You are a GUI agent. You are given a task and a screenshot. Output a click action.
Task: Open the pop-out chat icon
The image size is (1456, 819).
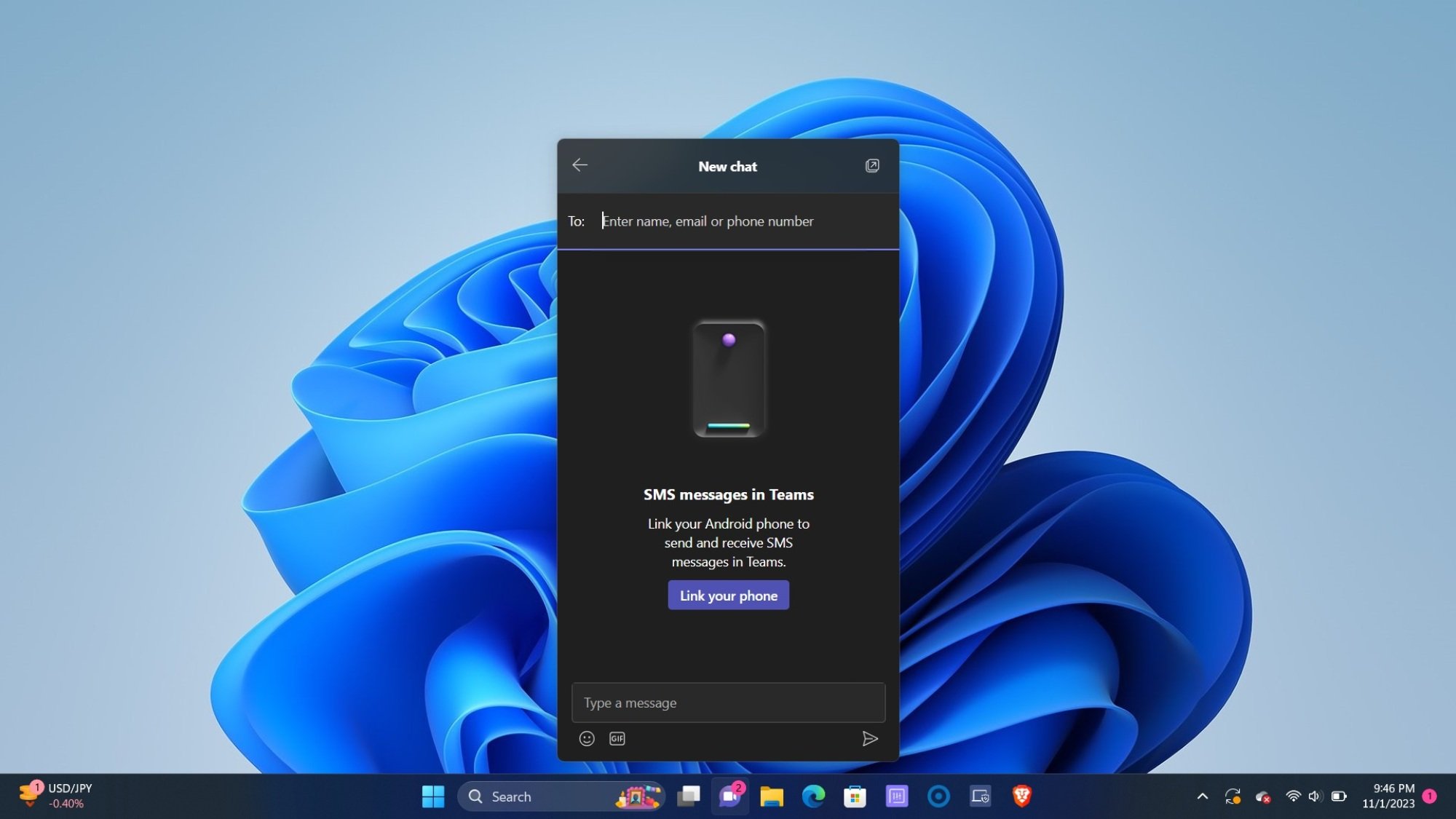872,166
